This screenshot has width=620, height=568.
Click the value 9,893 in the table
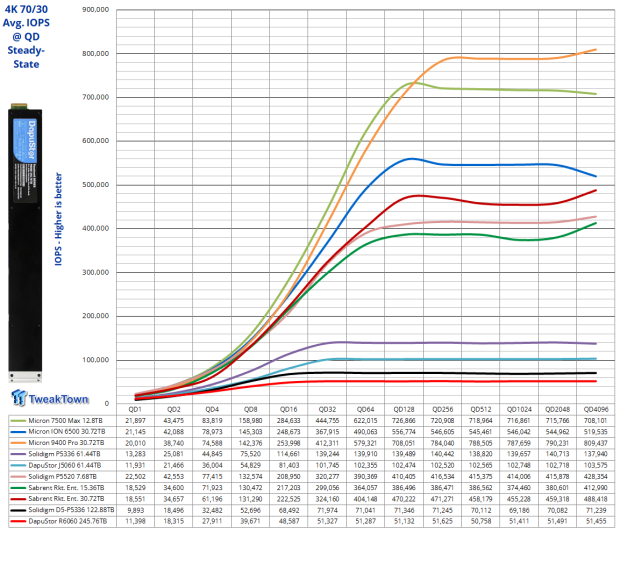135,510
